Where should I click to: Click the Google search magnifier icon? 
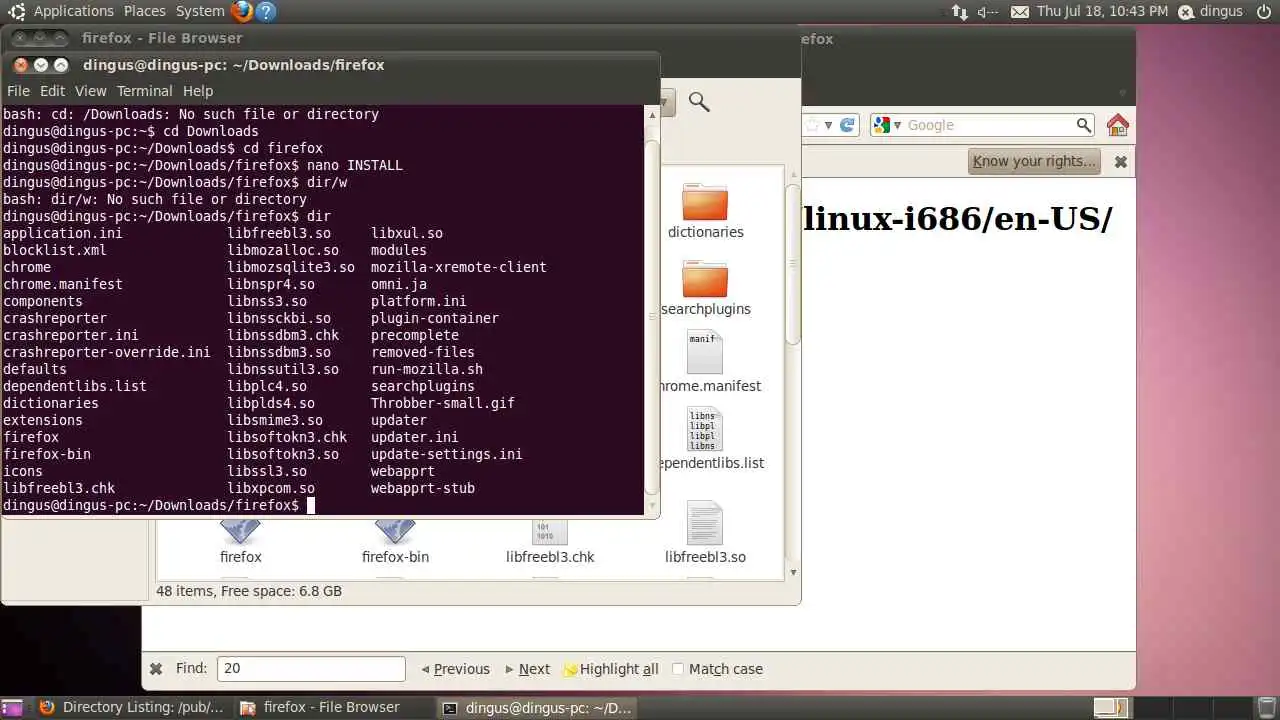[1084, 125]
